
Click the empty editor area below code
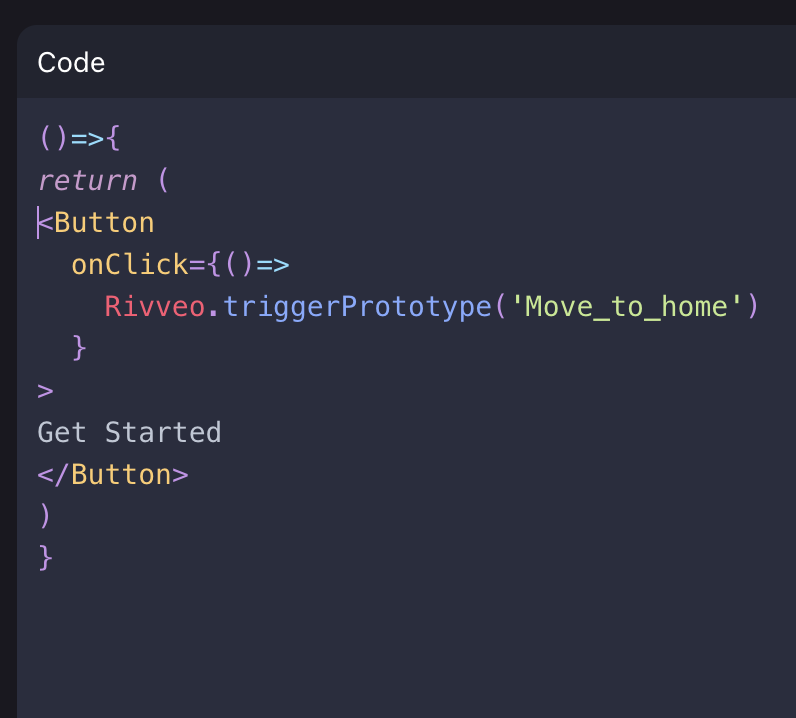(x=400, y=640)
